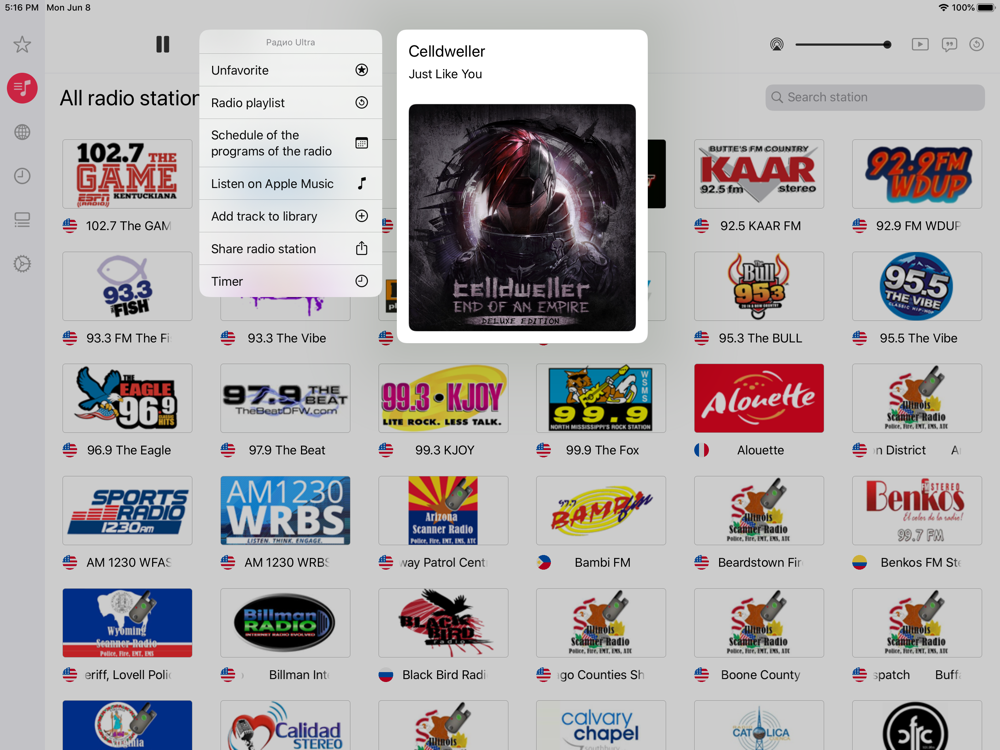Image resolution: width=1000 pixels, height=750 pixels.
Task: Open 96.9 The Eagle station logo
Action: [128, 399]
